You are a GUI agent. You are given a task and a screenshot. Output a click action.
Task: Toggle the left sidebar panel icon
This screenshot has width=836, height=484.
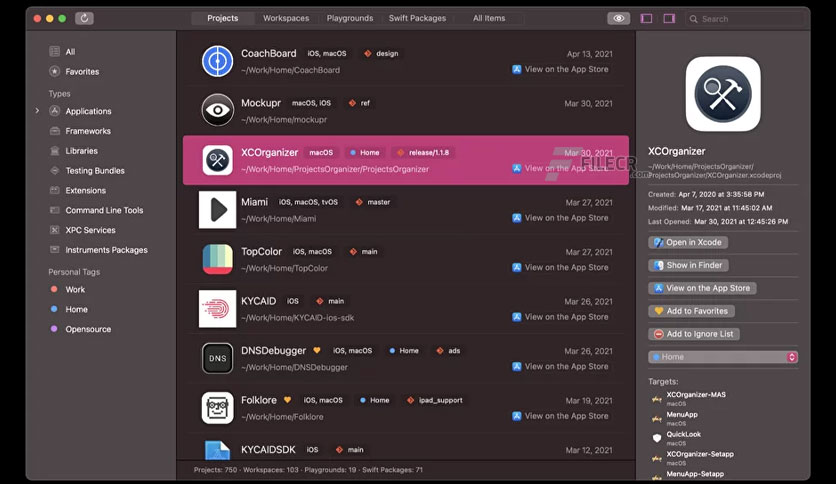pos(646,19)
